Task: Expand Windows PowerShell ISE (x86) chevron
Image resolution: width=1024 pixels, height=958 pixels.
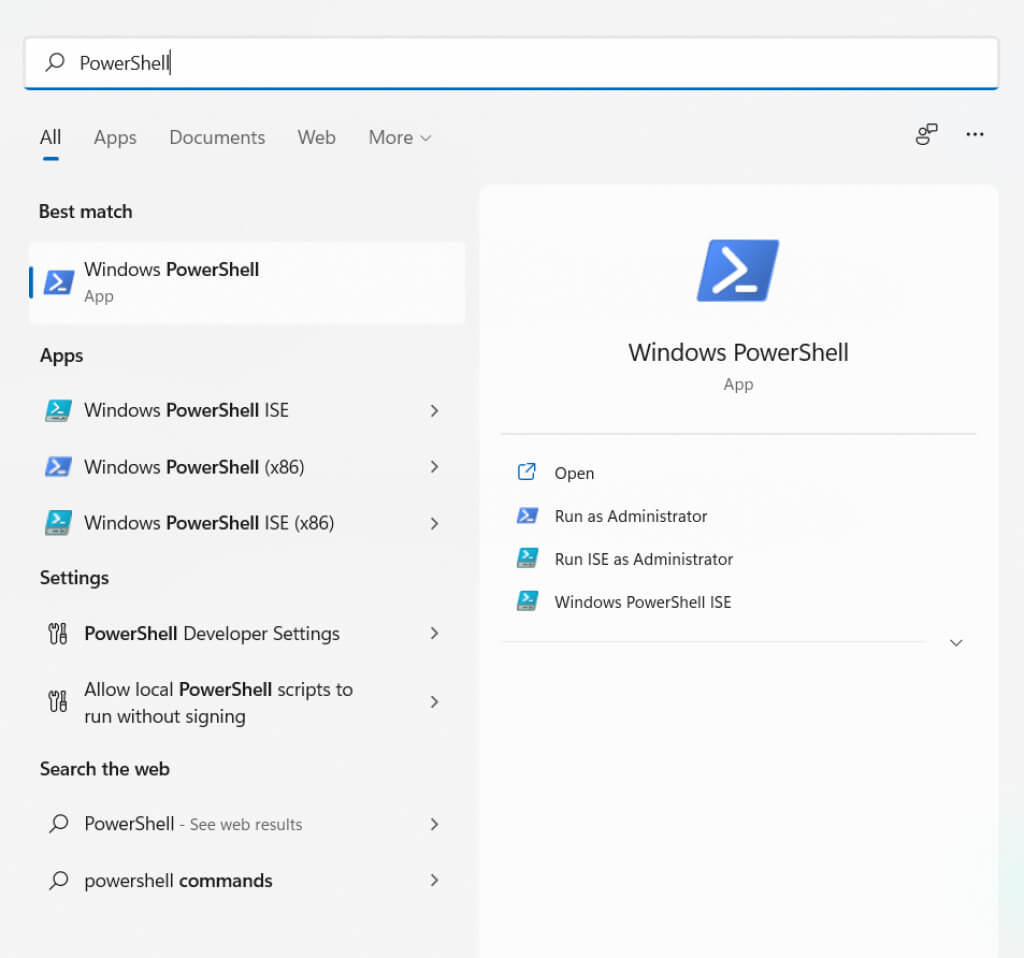Action: [434, 523]
